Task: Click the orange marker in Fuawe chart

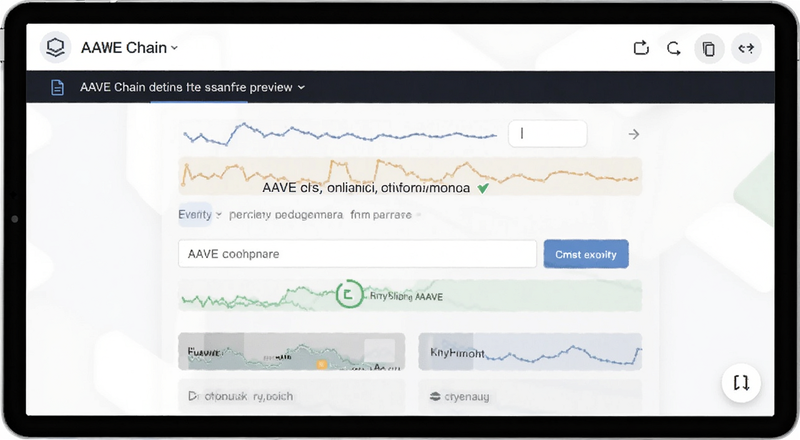Action: (321, 364)
